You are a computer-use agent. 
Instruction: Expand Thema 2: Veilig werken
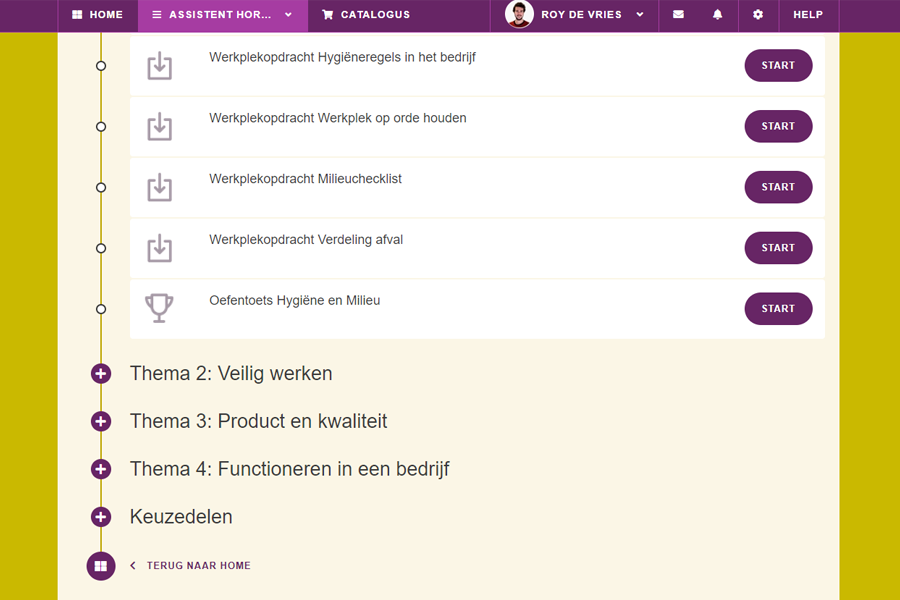click(100, 373)
